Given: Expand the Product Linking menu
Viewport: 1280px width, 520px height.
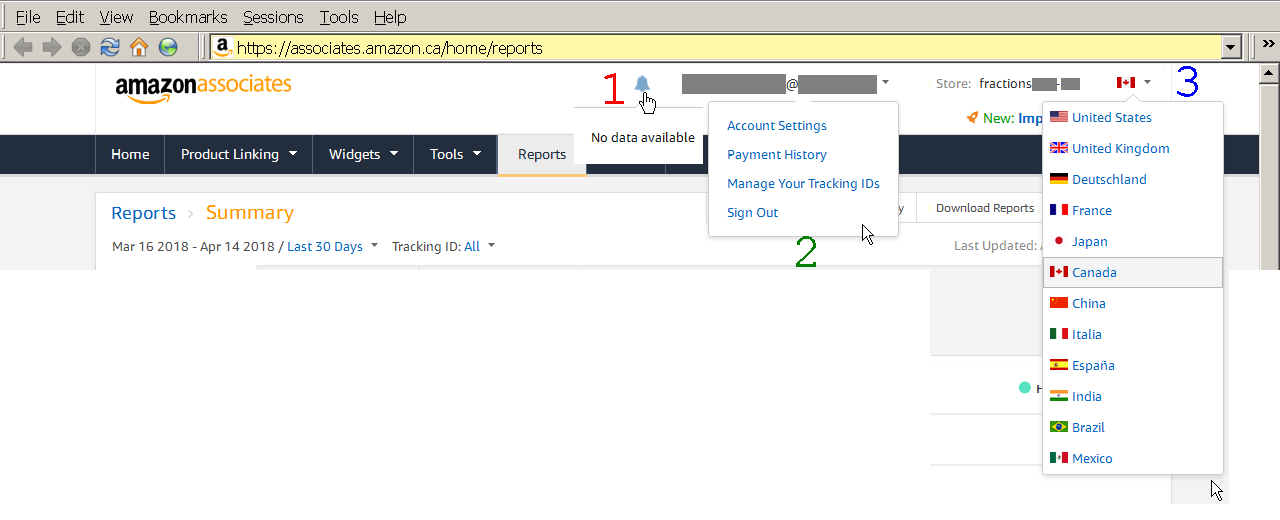Looking at the screenshot, I should (239, 154).
